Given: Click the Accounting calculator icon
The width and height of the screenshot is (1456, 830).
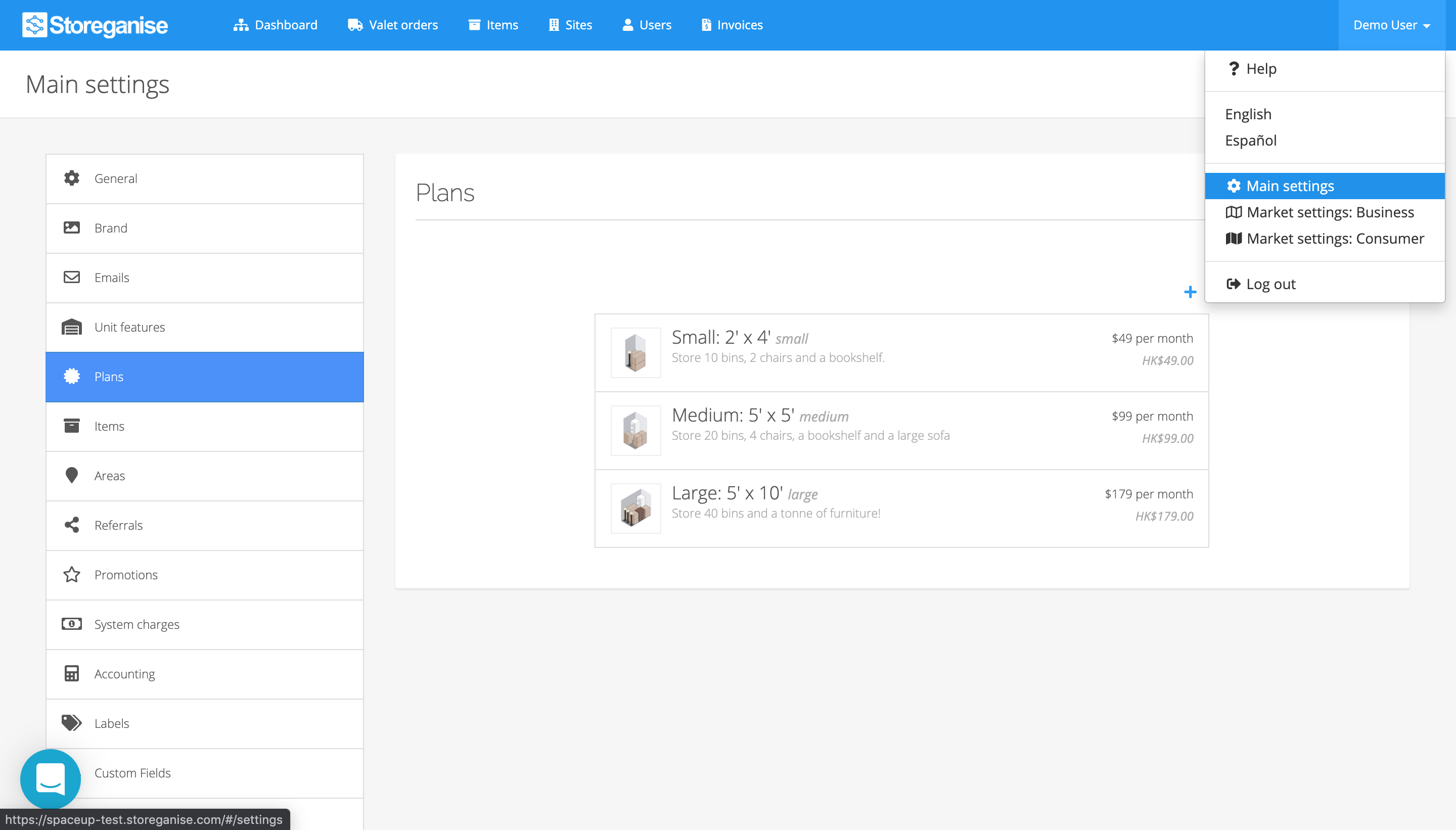Looking at the screenshot, I should click(71, 674).
